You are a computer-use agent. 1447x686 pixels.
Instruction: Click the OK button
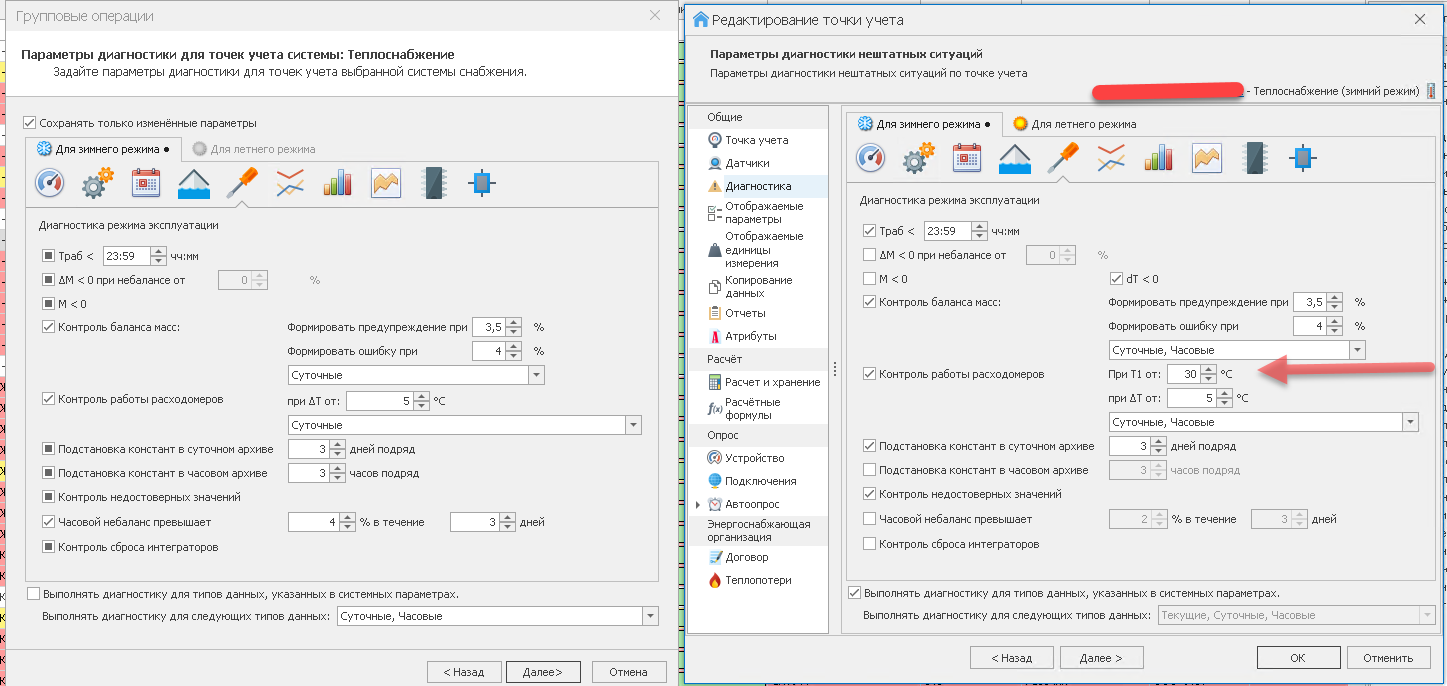click(1297, 658)
